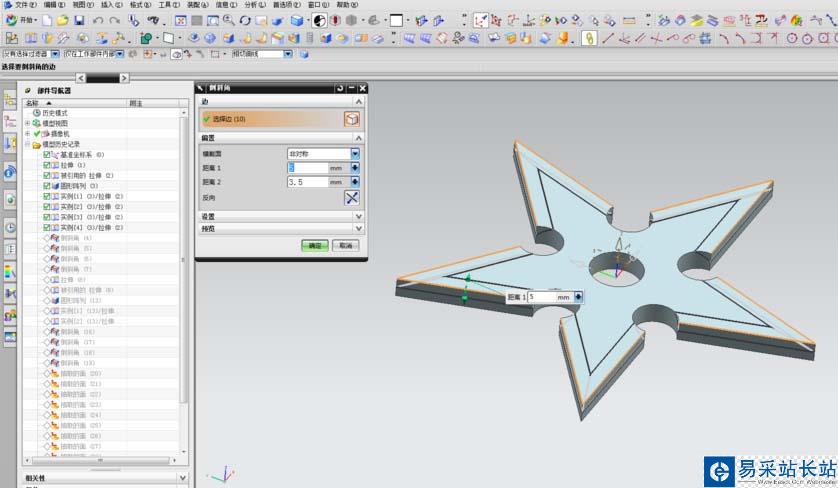Click the Save floppy-disk icon
Image resolution: width=838 pixels, height=488 pixels.
(x=79, y=20)
